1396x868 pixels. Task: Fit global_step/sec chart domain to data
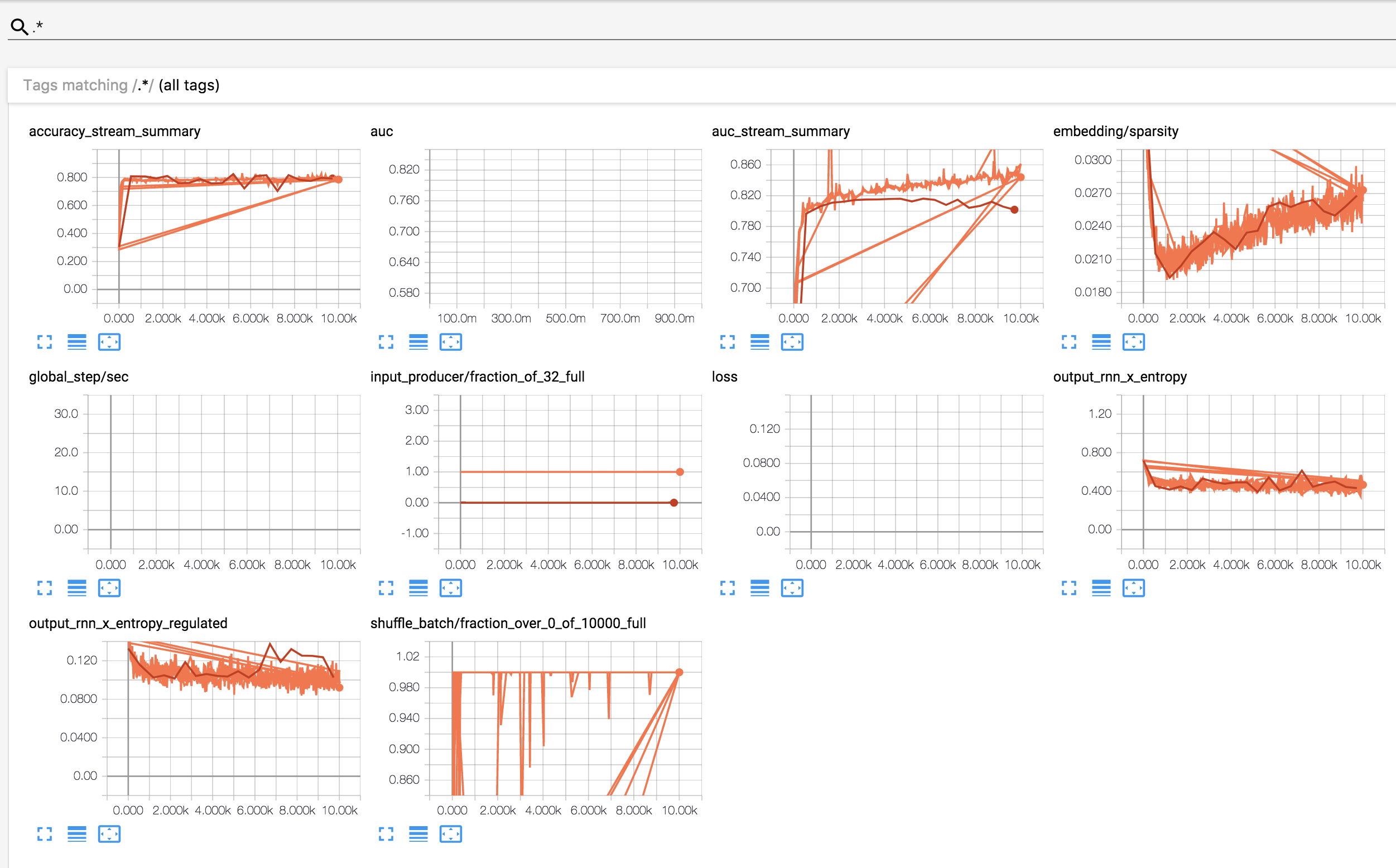(109, 588)
